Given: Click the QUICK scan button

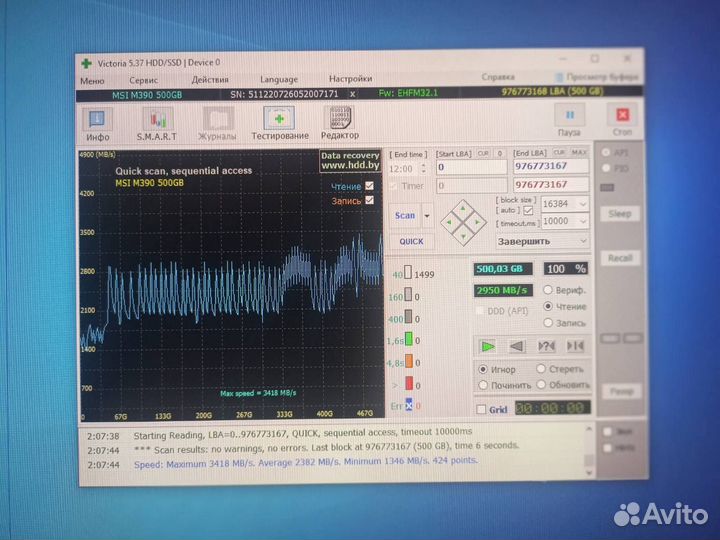Looking at the screenshot, I should point(411,241).
